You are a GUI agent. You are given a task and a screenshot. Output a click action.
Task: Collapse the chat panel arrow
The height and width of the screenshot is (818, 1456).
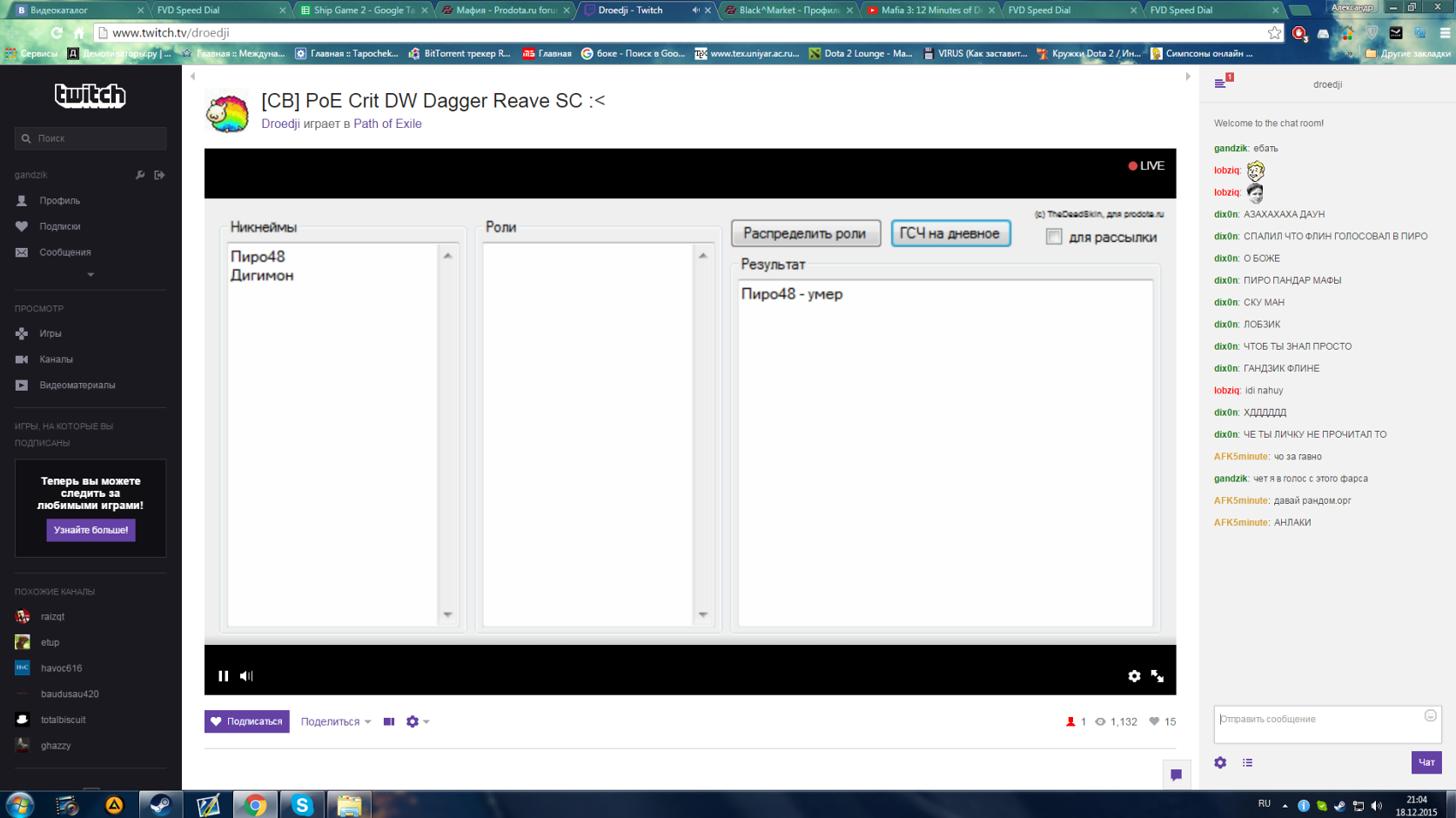tap(1187, 77)
